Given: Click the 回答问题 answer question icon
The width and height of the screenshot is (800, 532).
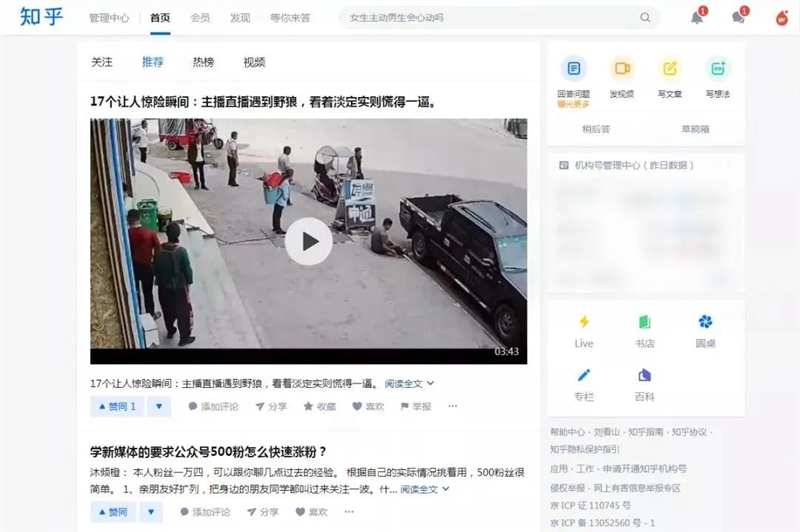Looking at the screenshot, I should 573,68.
